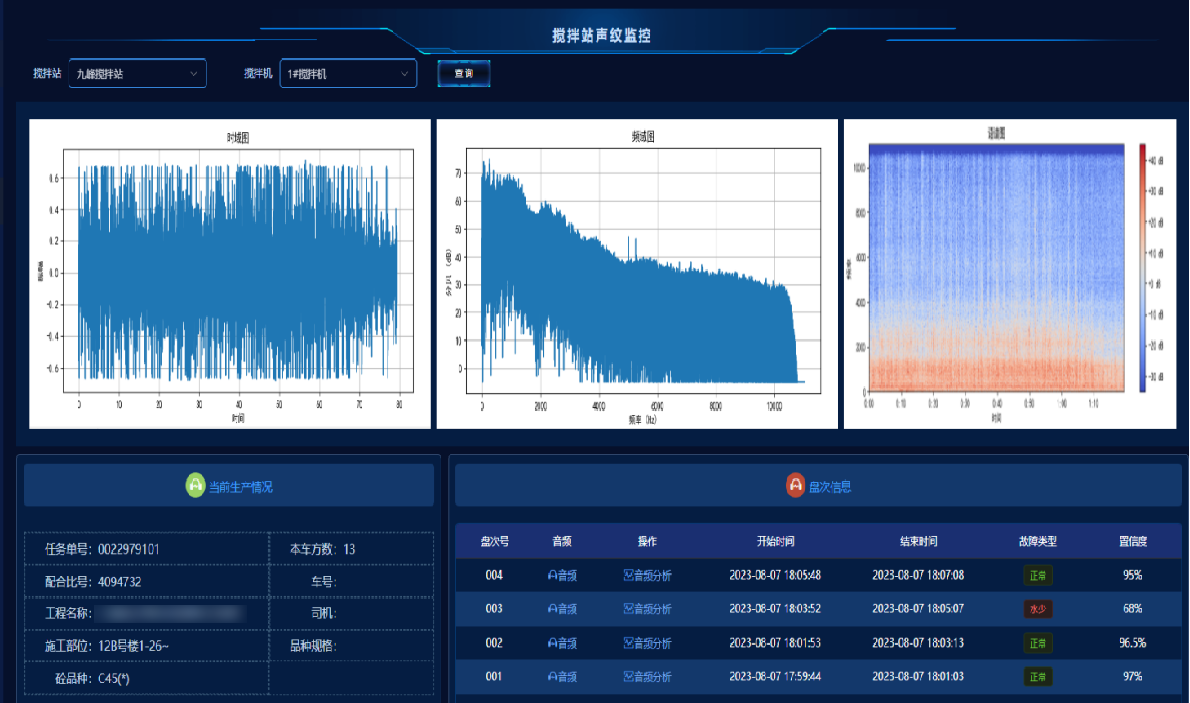Click 任务单号 0022979101 cell
1190x703 pixels.
pos(147,549)
